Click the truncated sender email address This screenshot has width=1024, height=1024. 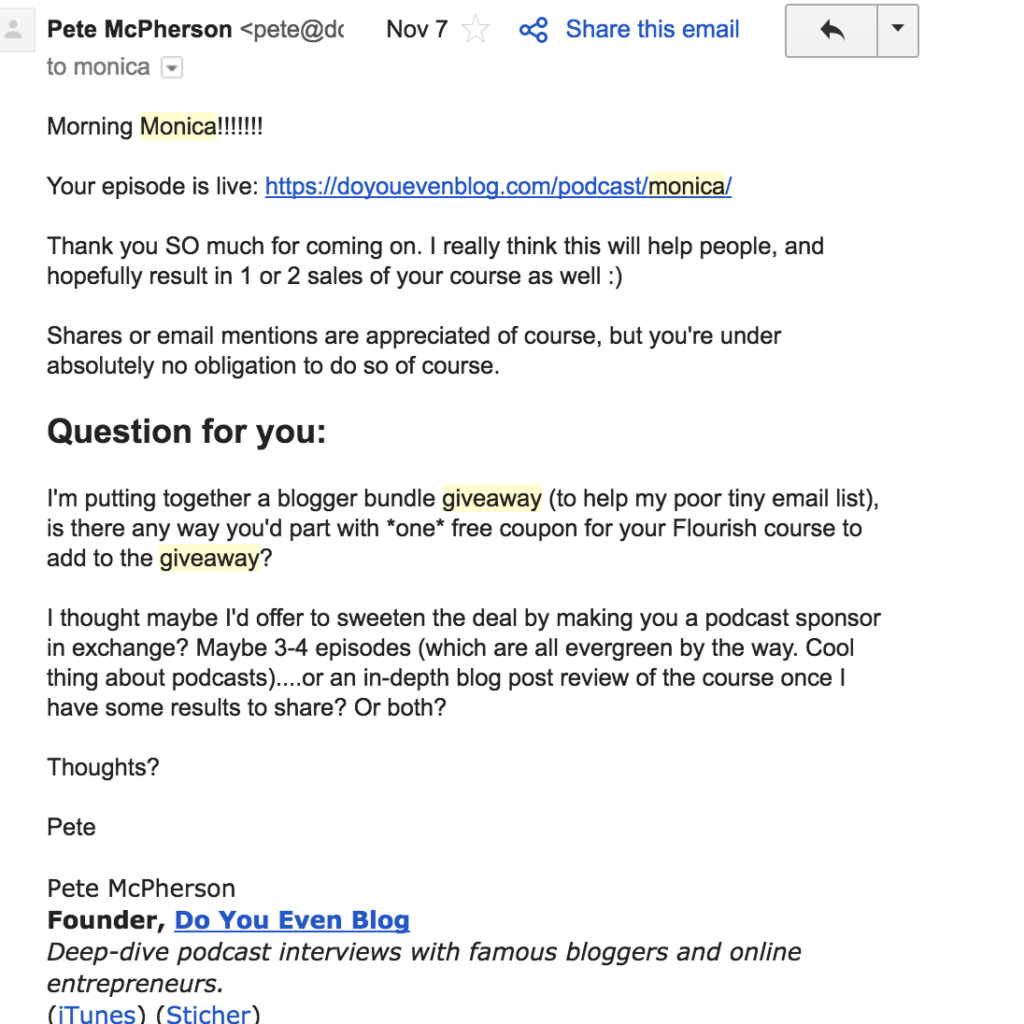pos(292,29)
